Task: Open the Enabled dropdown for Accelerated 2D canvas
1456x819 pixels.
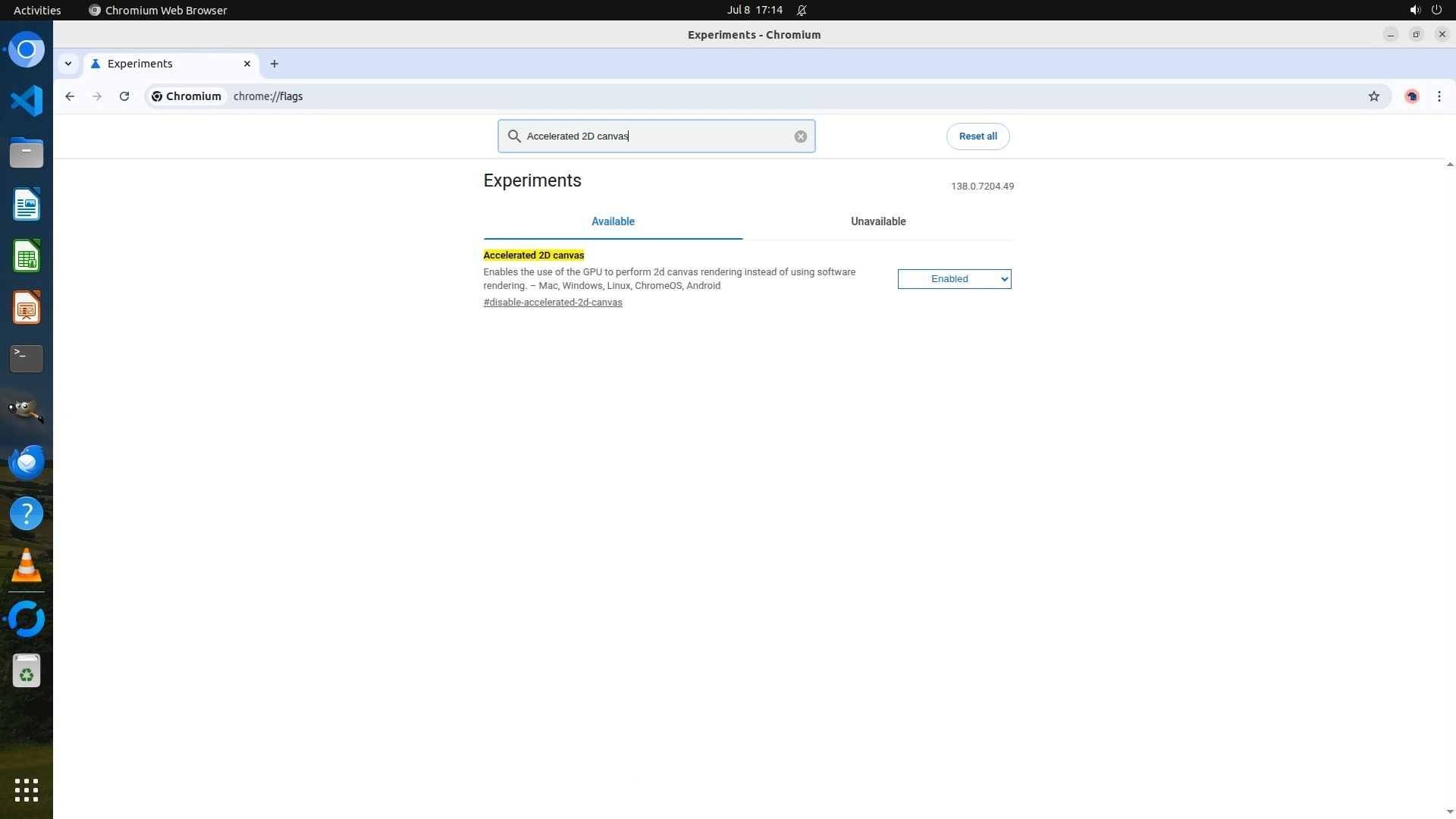Action: pos(954,279)
